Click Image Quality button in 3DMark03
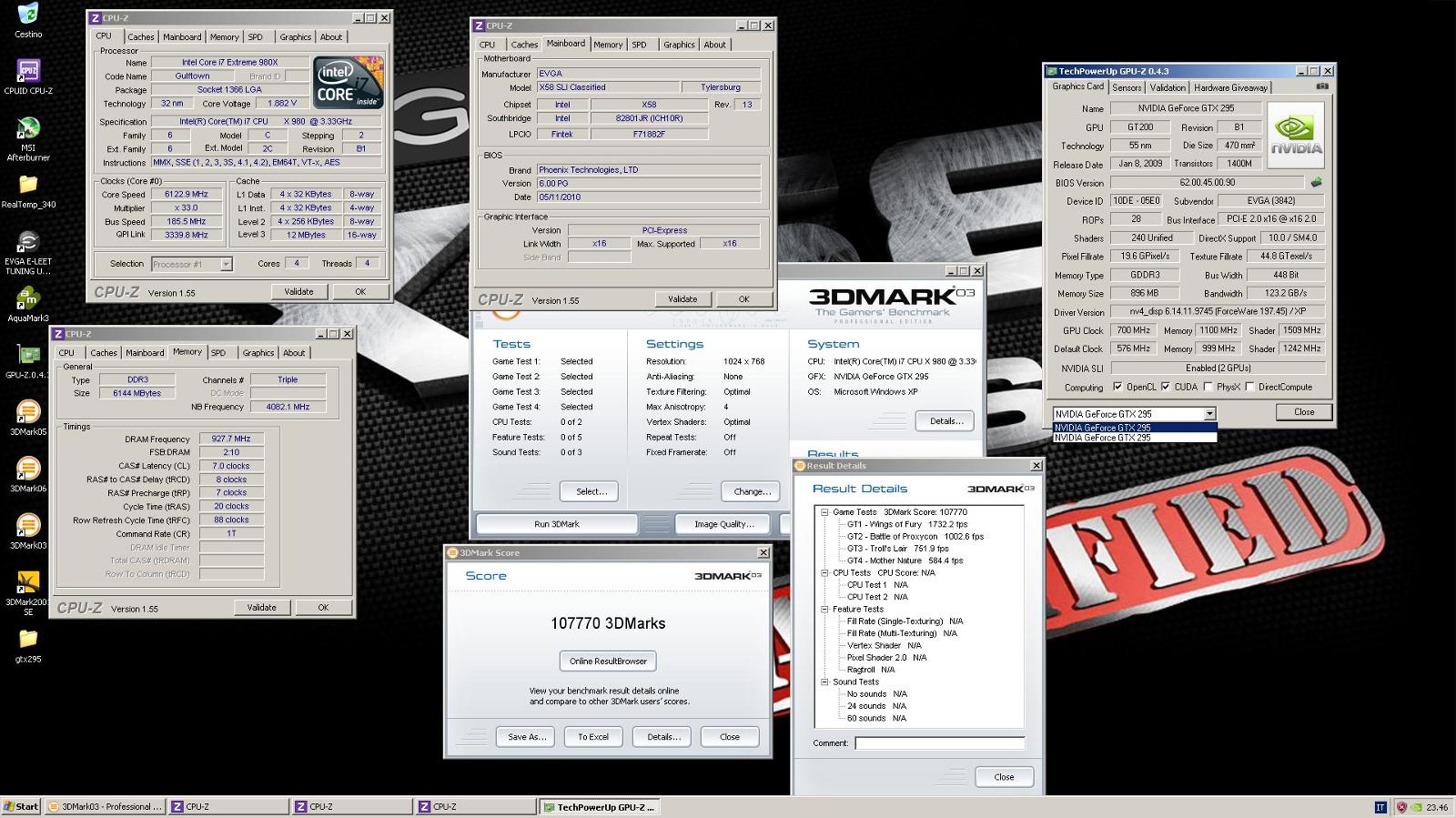This screenshot has width=1456, height=818. pyautogui.click(x=724, y=524)
